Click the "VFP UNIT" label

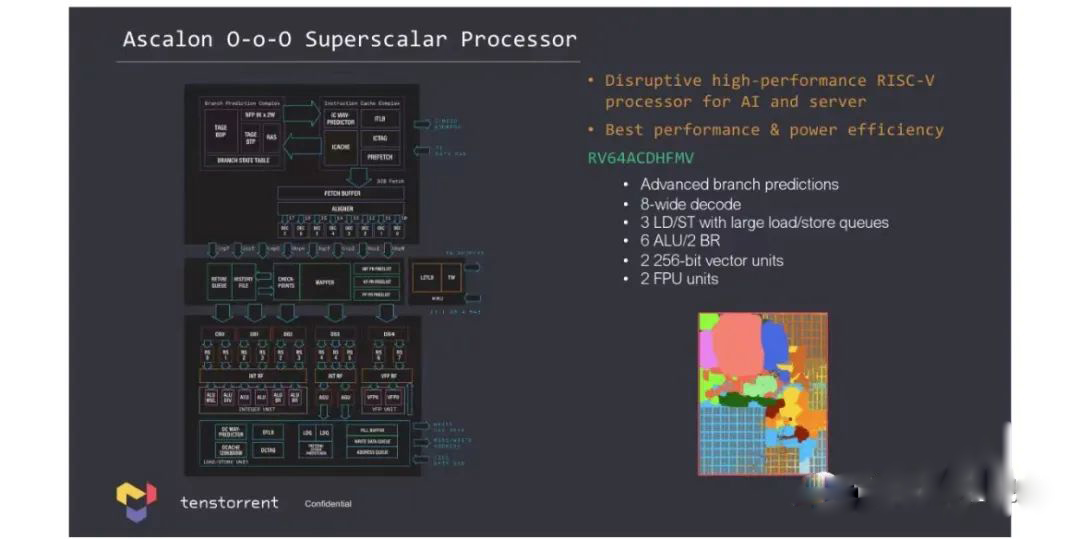pyautogui.click(x=382, y=410)
